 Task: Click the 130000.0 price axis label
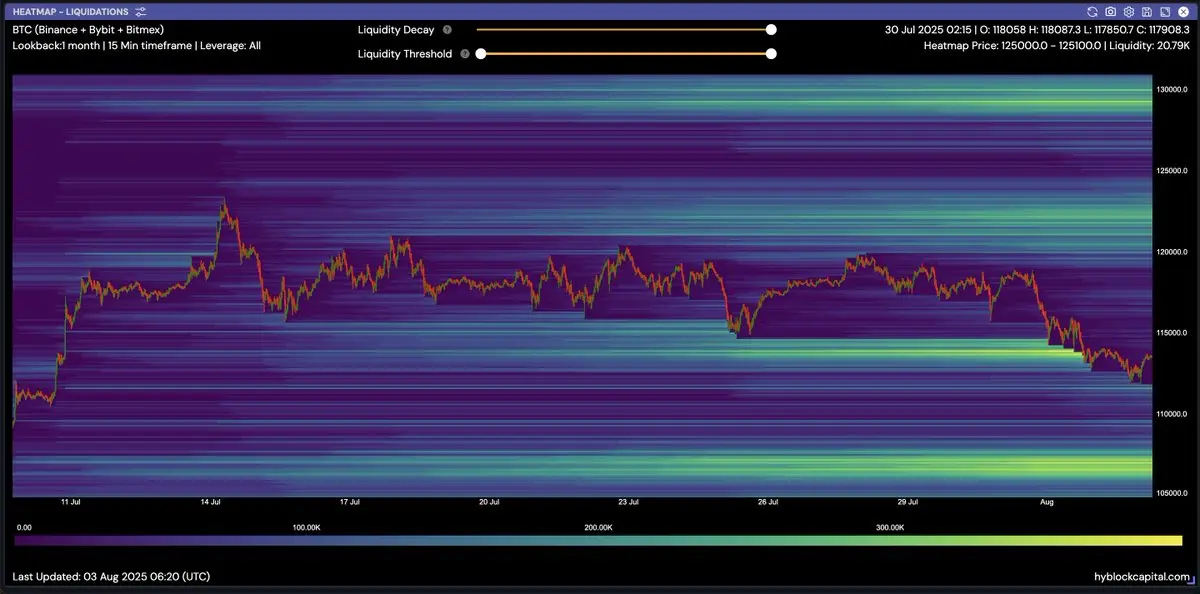tap(1172, 90)
